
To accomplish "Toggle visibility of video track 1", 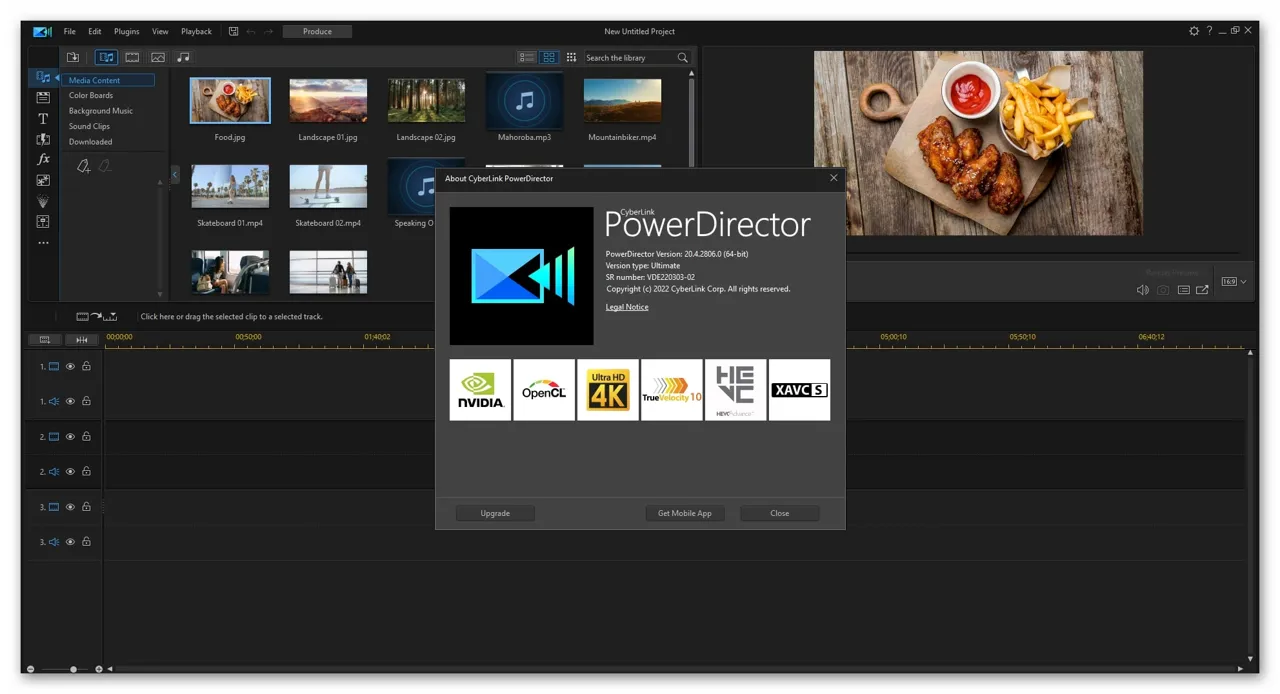I will [x=70, y=367].
